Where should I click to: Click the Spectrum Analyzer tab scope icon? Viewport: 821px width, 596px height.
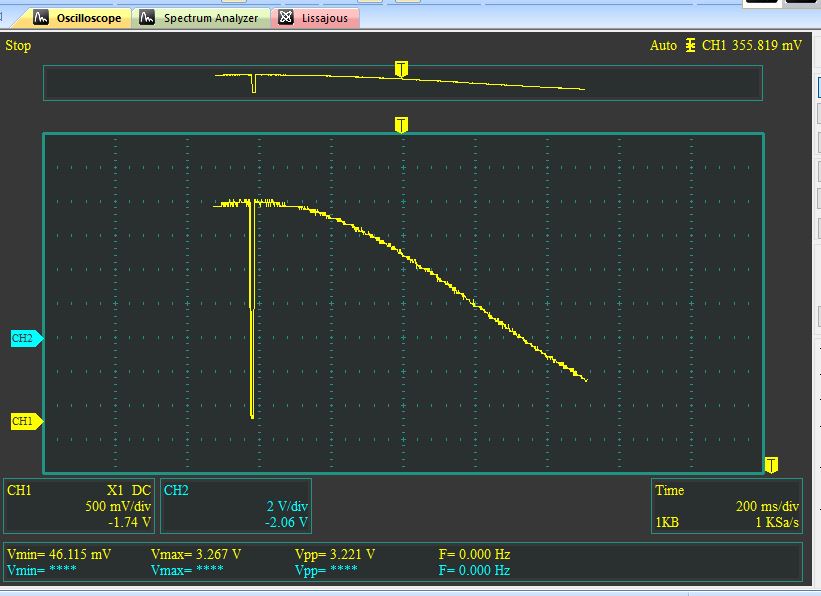[x=146, y=17]
